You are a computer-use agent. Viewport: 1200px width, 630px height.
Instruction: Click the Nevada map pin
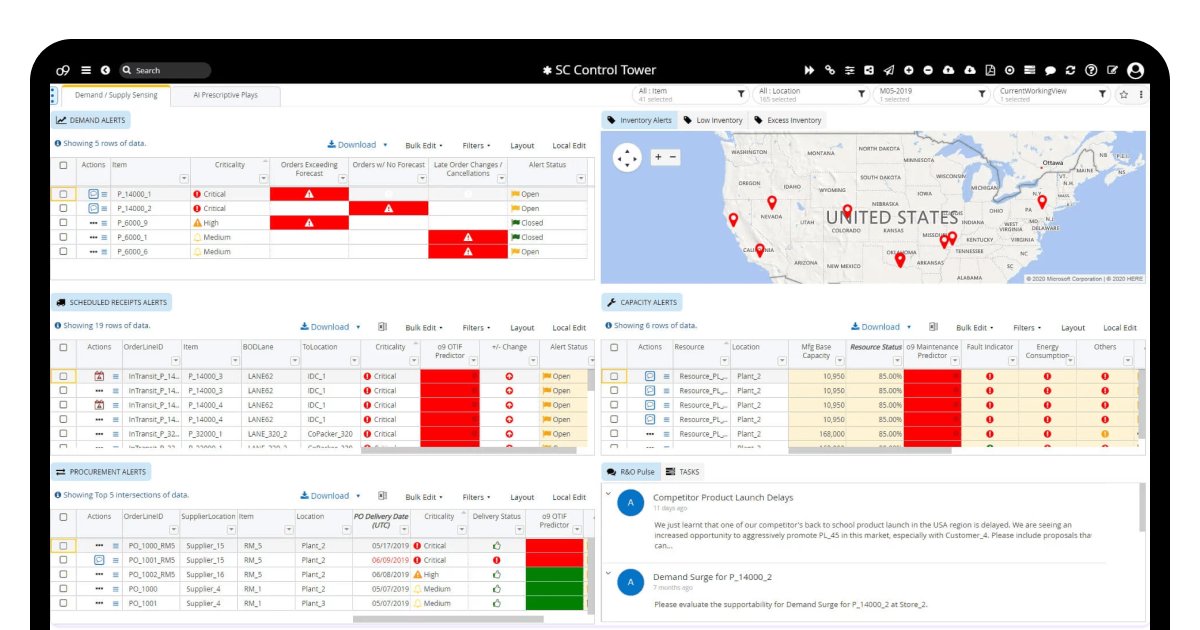pos(772,202)
